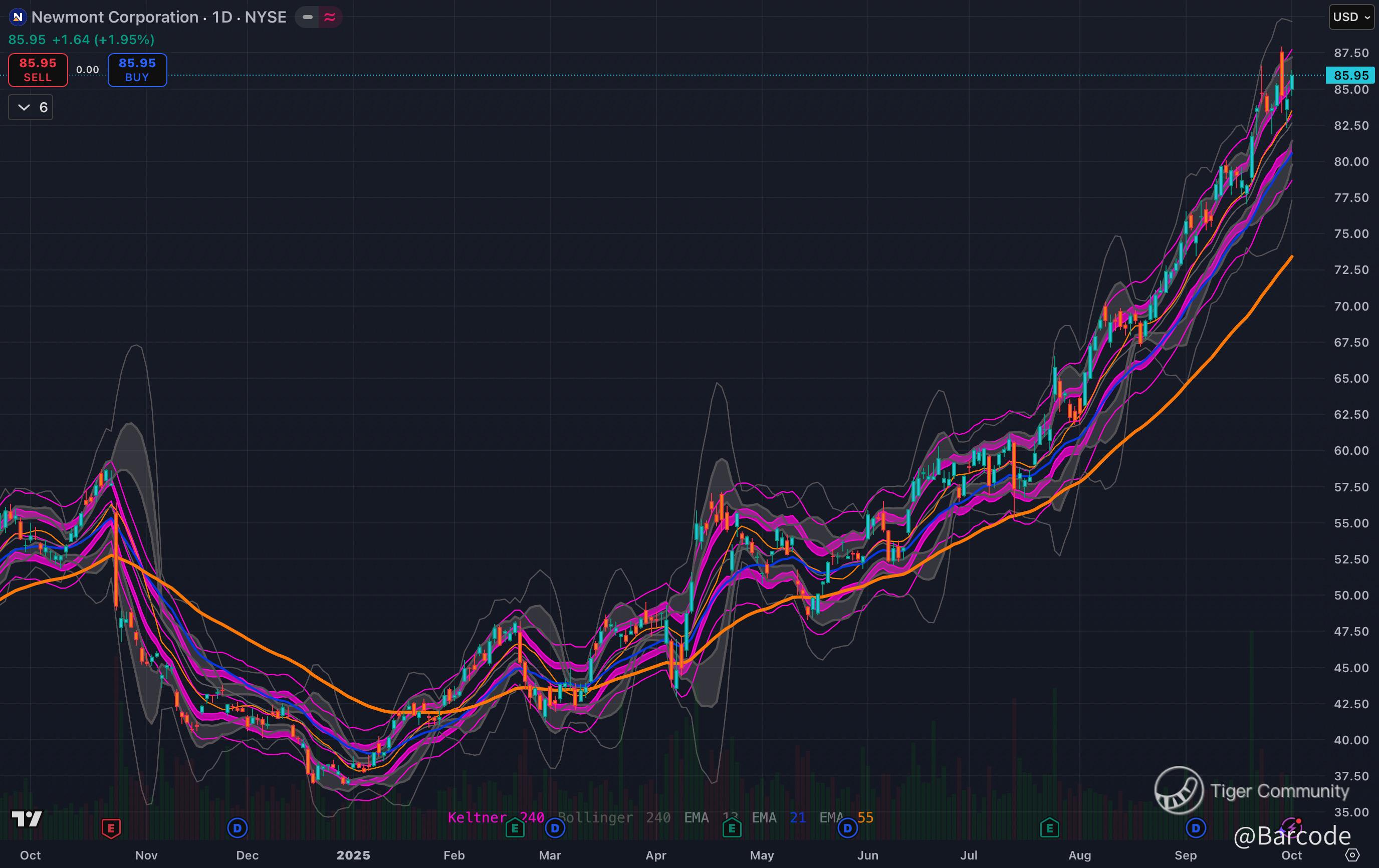The image size is (1379, 868).
Task: Open the green earnings marker before Aug
Action: (x=1049, y=827)
